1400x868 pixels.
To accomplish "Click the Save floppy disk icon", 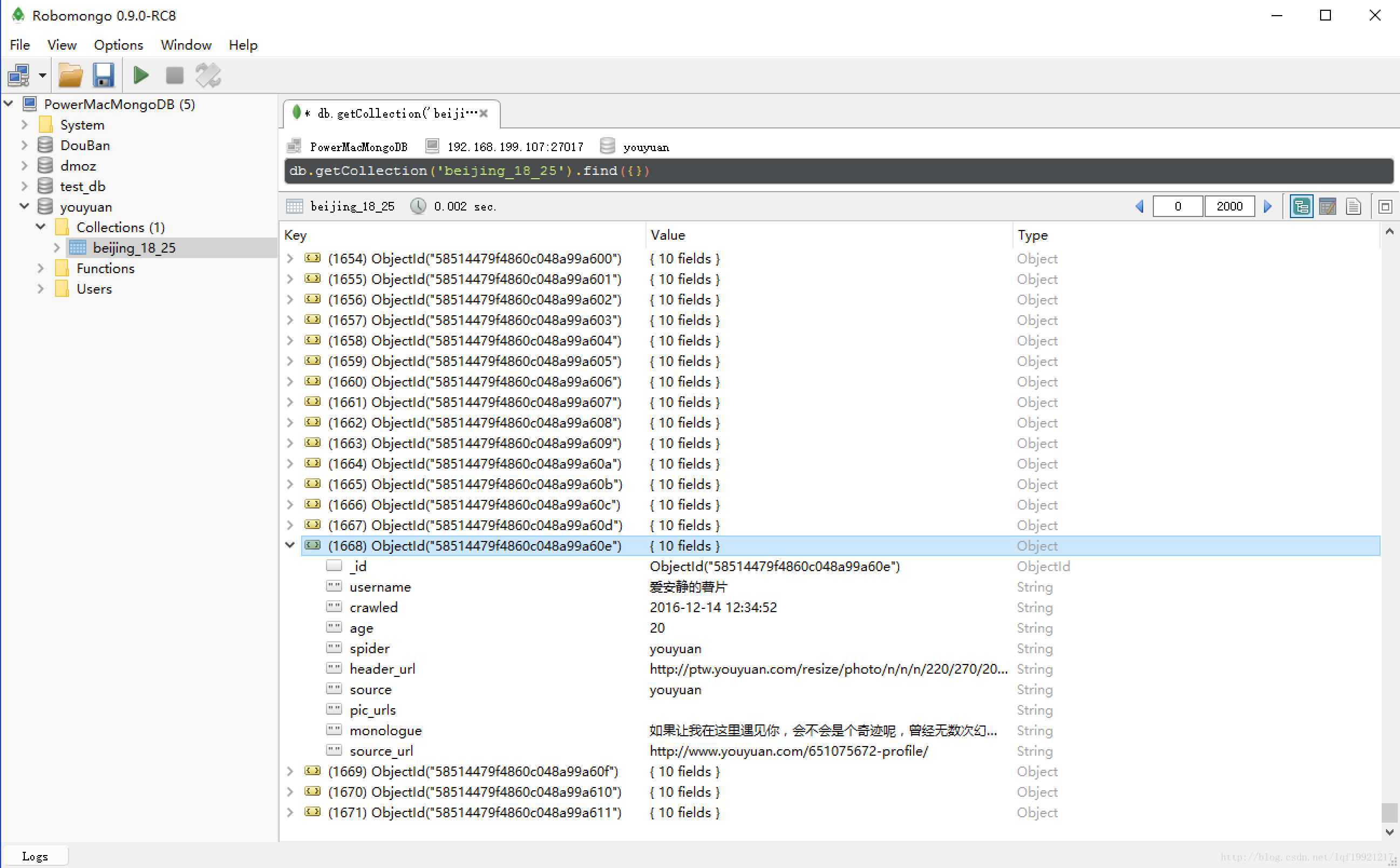I will point(103,75).
